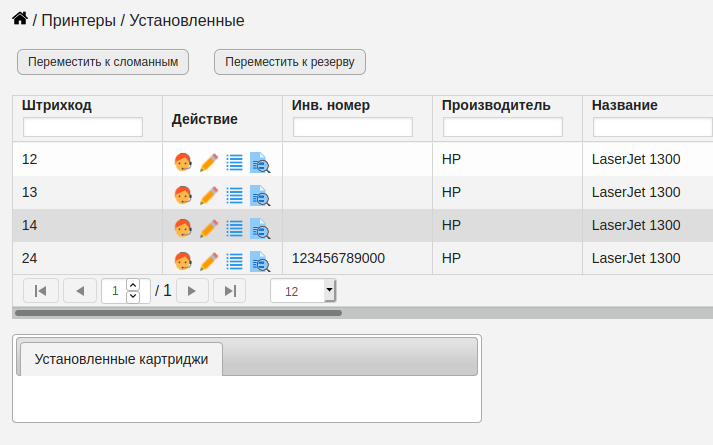Open list icon for printer 12

tap(235, 162)
